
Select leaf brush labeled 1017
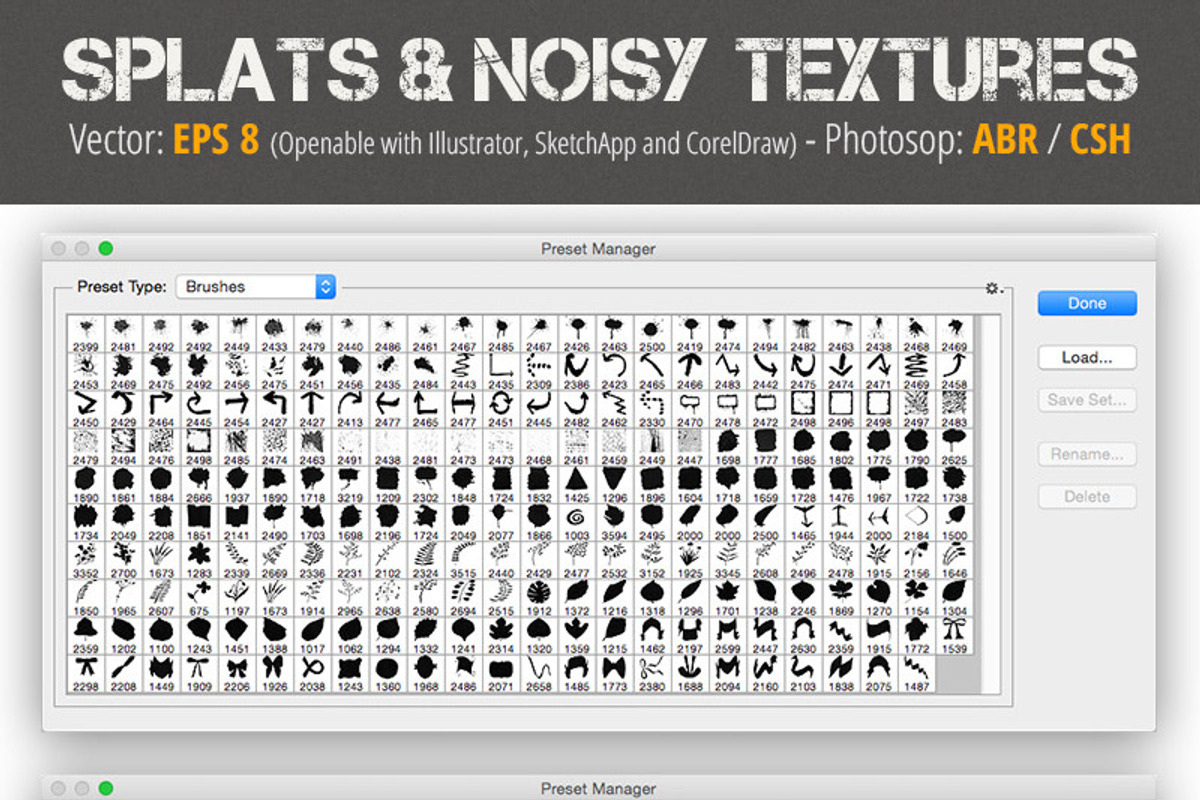[x=312, y=635]
